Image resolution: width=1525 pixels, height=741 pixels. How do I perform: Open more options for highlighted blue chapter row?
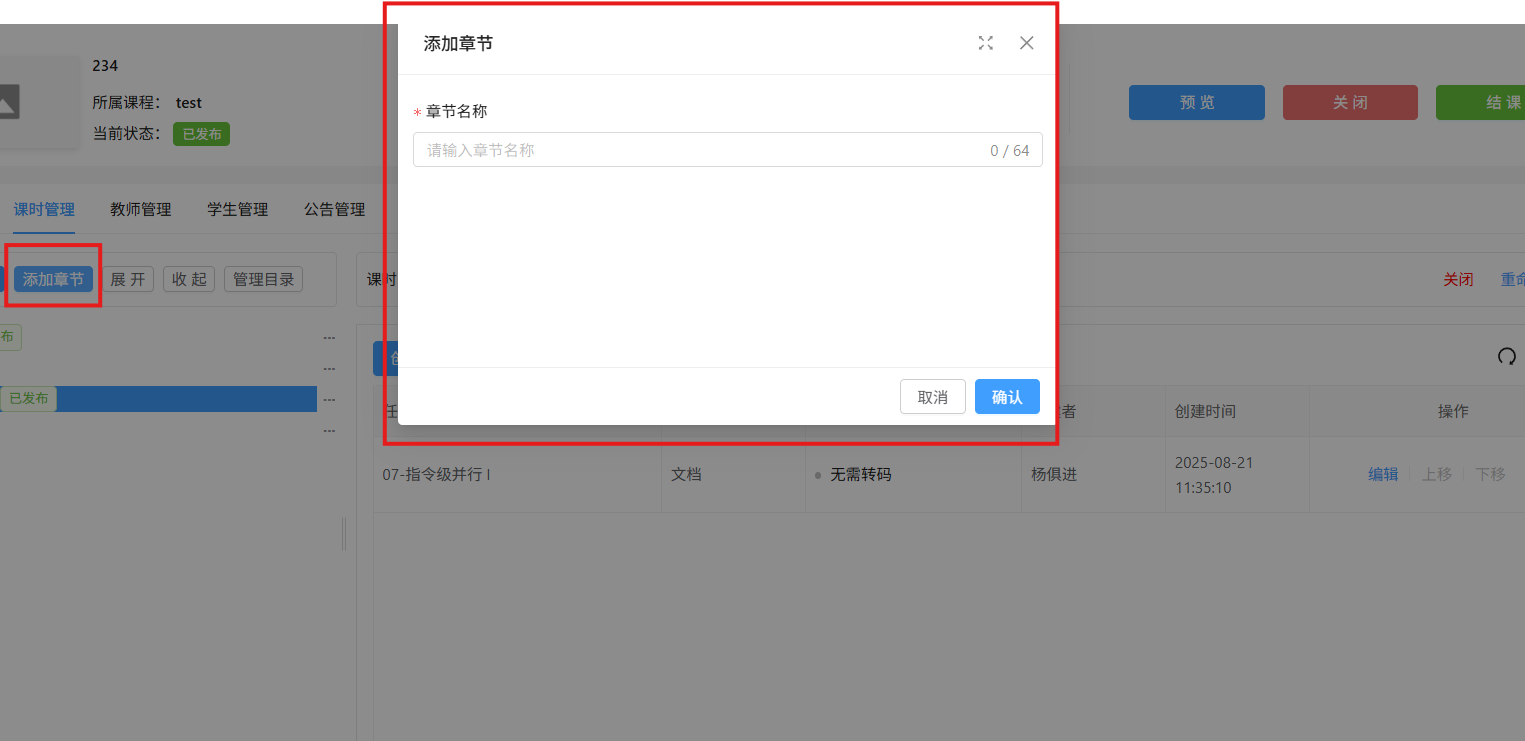click(329, 399)
